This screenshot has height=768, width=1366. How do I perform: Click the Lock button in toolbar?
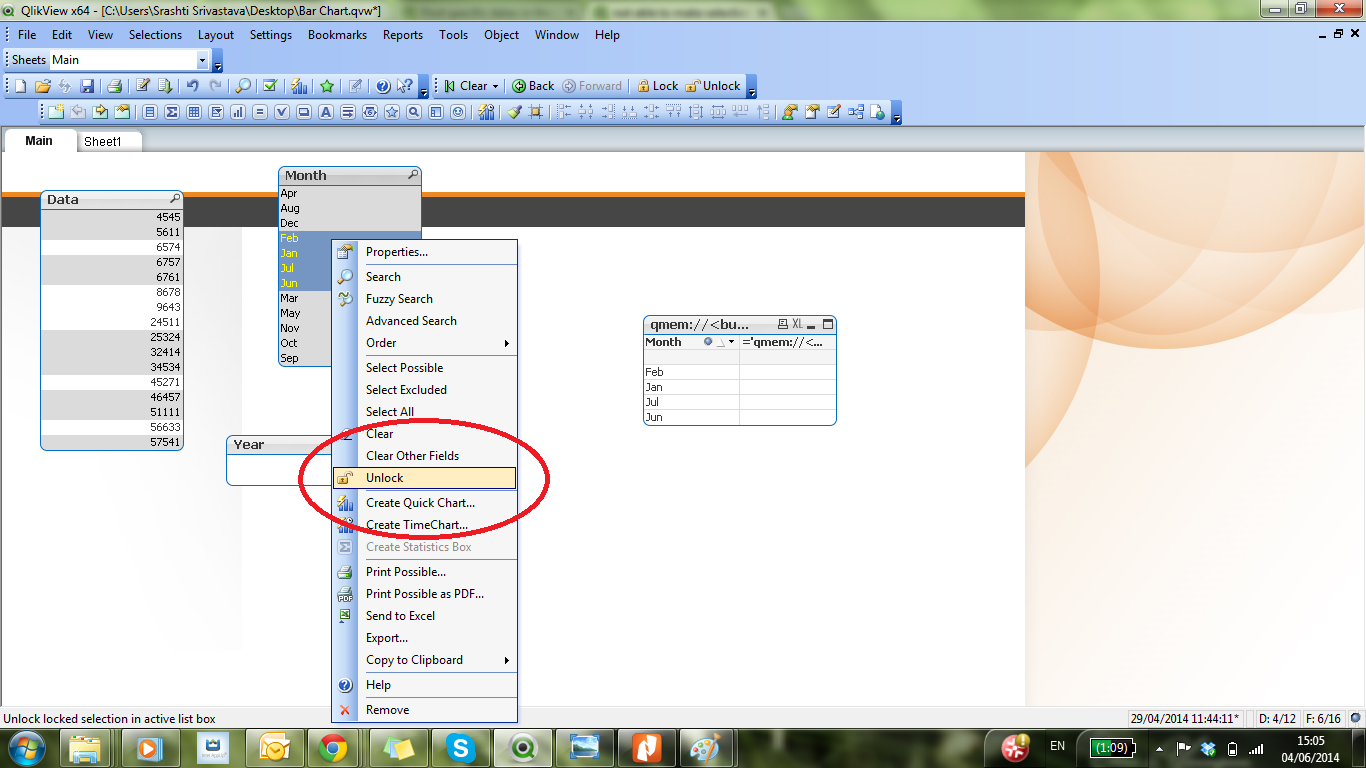point(658,86)
